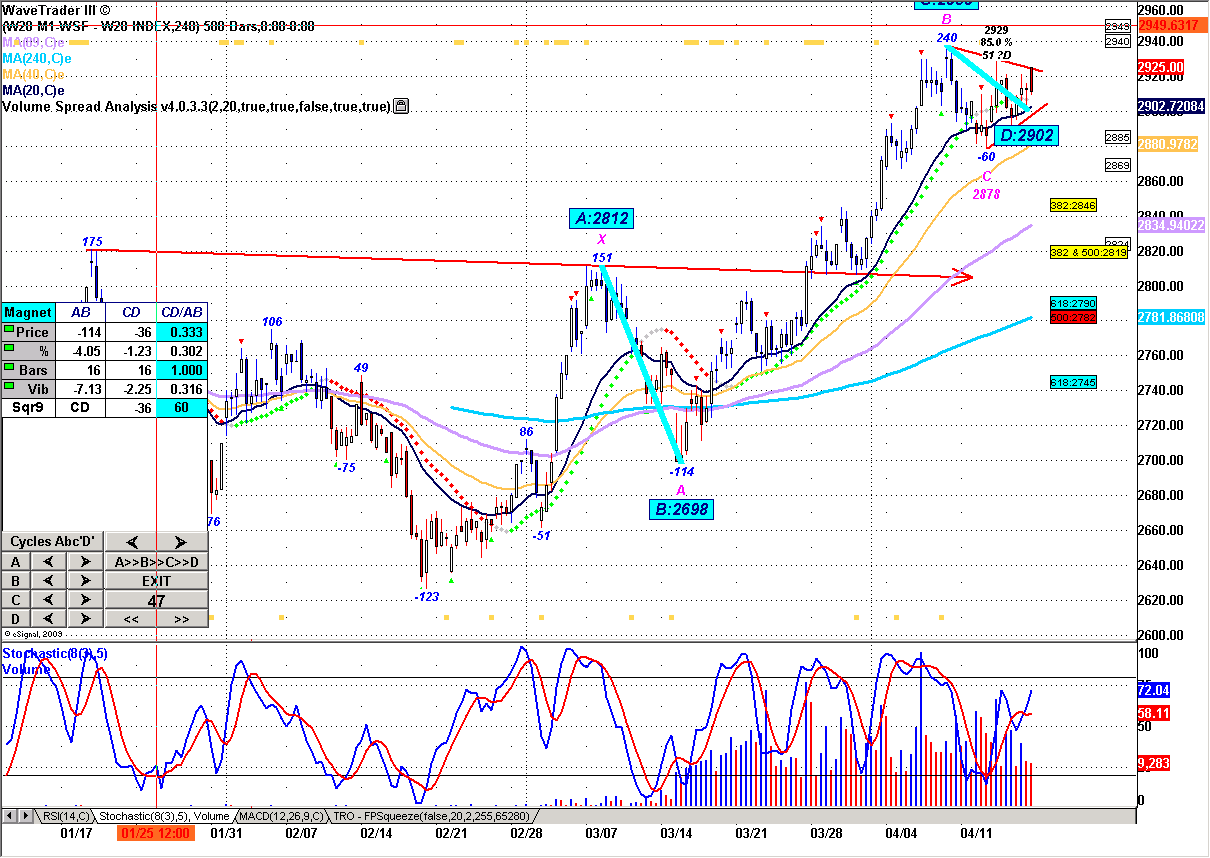The height and width of the screenshot is (858, 1210).
Task: Move point B right with its arrow
Action: 85,581
